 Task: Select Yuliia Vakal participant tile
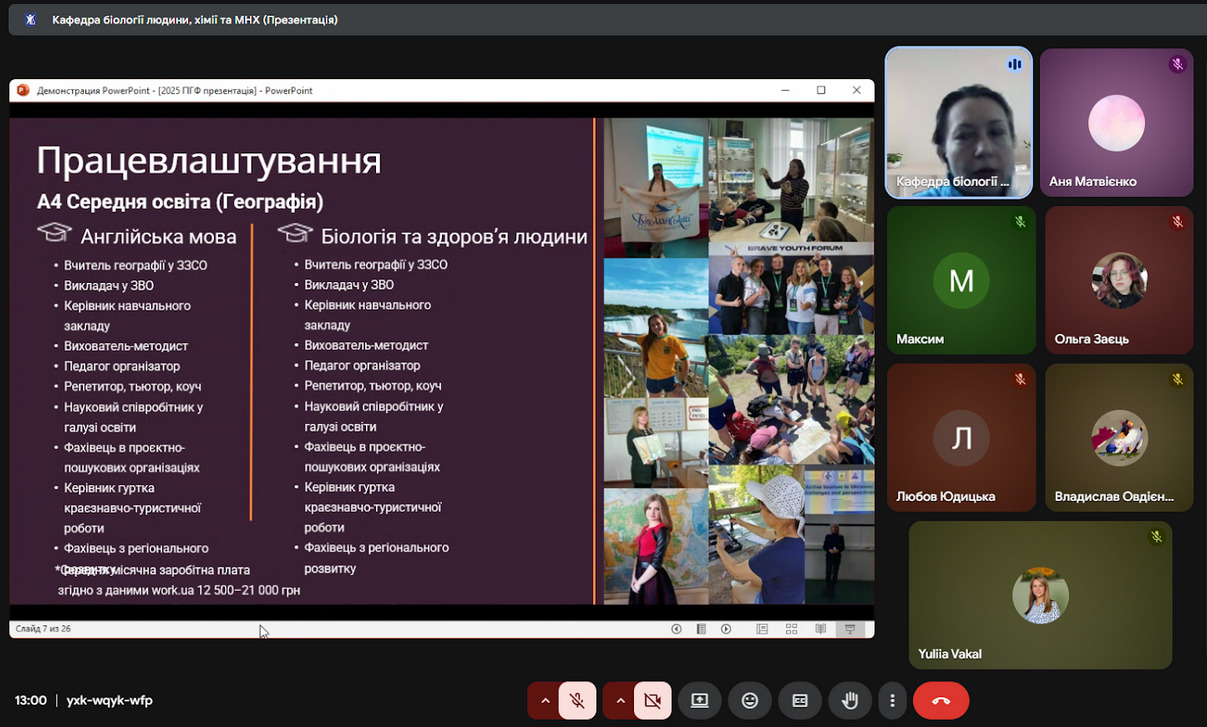point(1040,595)
